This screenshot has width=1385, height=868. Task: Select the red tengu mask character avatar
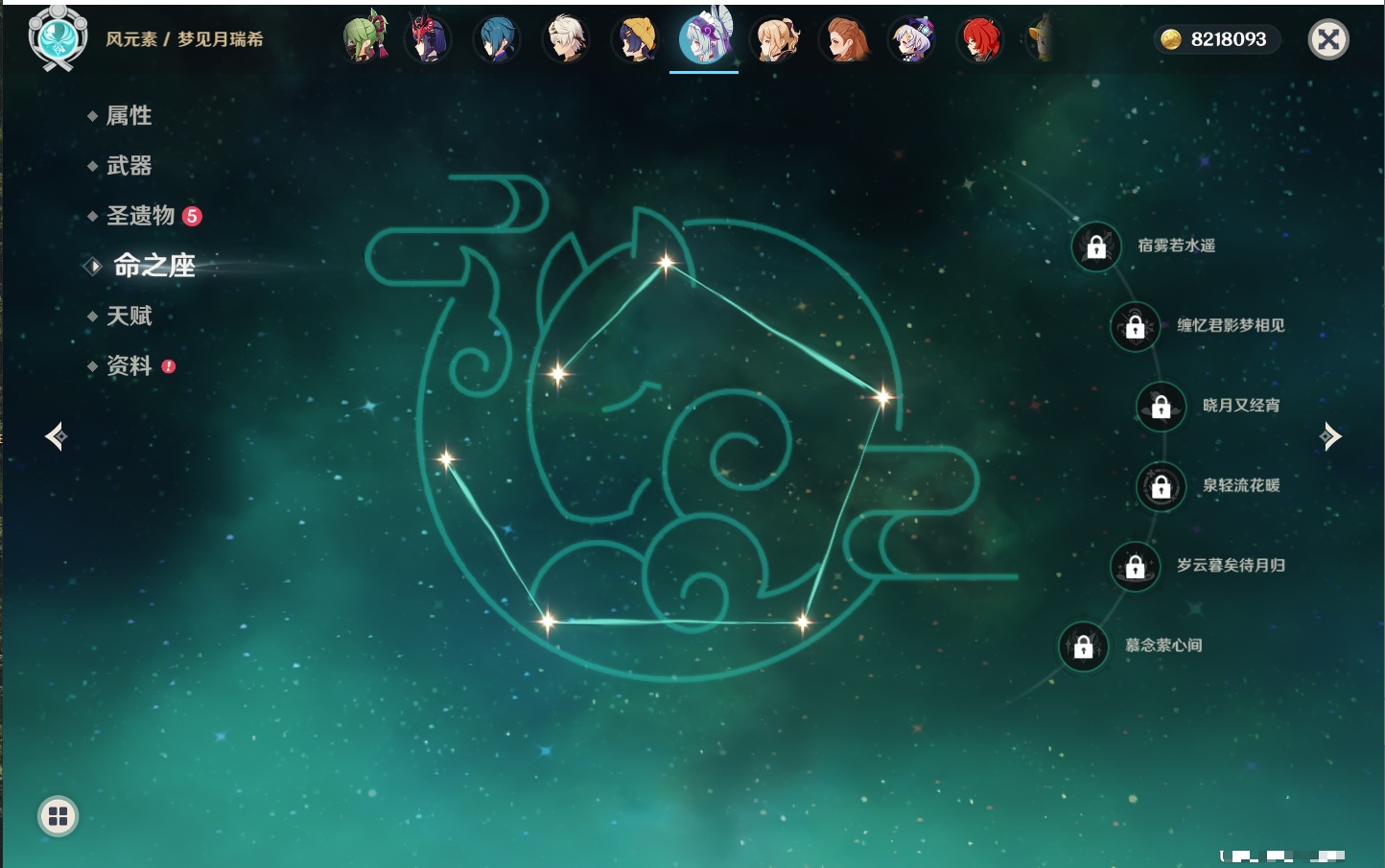(x=428, y=38)
